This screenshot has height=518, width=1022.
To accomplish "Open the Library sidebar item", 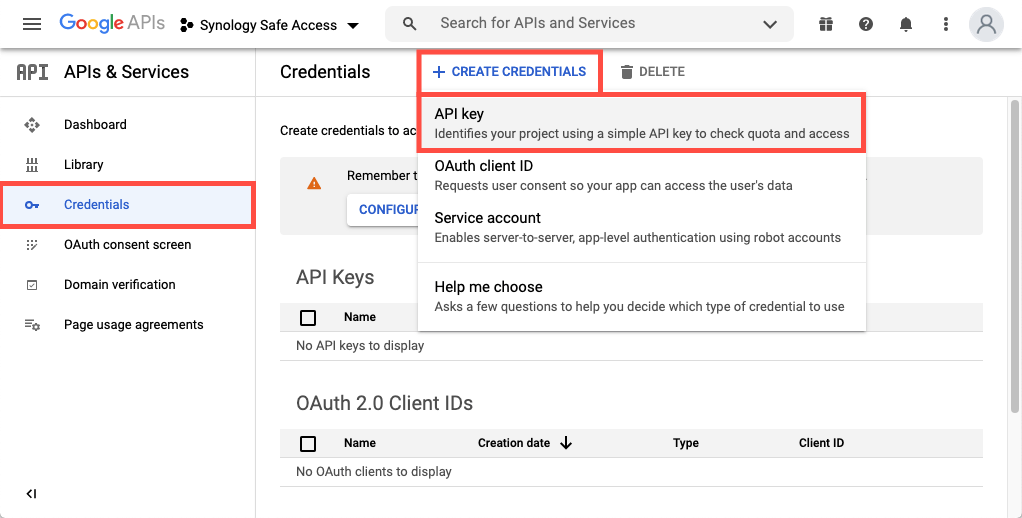I will click(x=128, y=164).
